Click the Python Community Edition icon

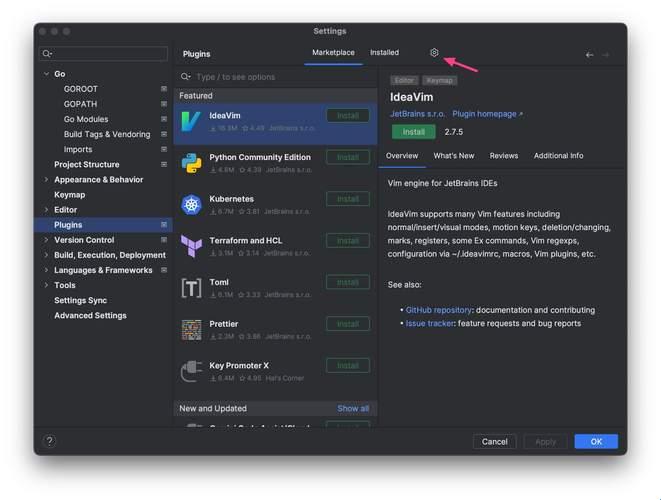coord(191,163)
